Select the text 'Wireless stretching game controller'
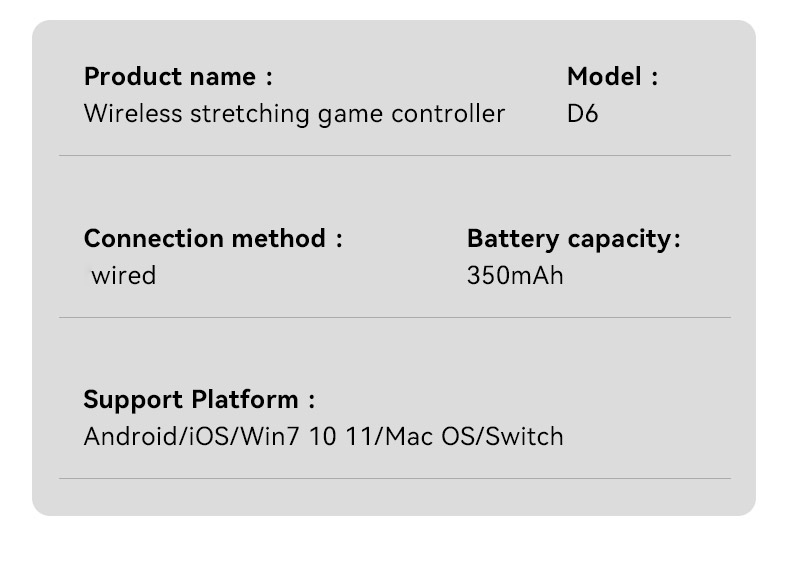The width and height of the screenshot is (790, 568). click(294, 114)
